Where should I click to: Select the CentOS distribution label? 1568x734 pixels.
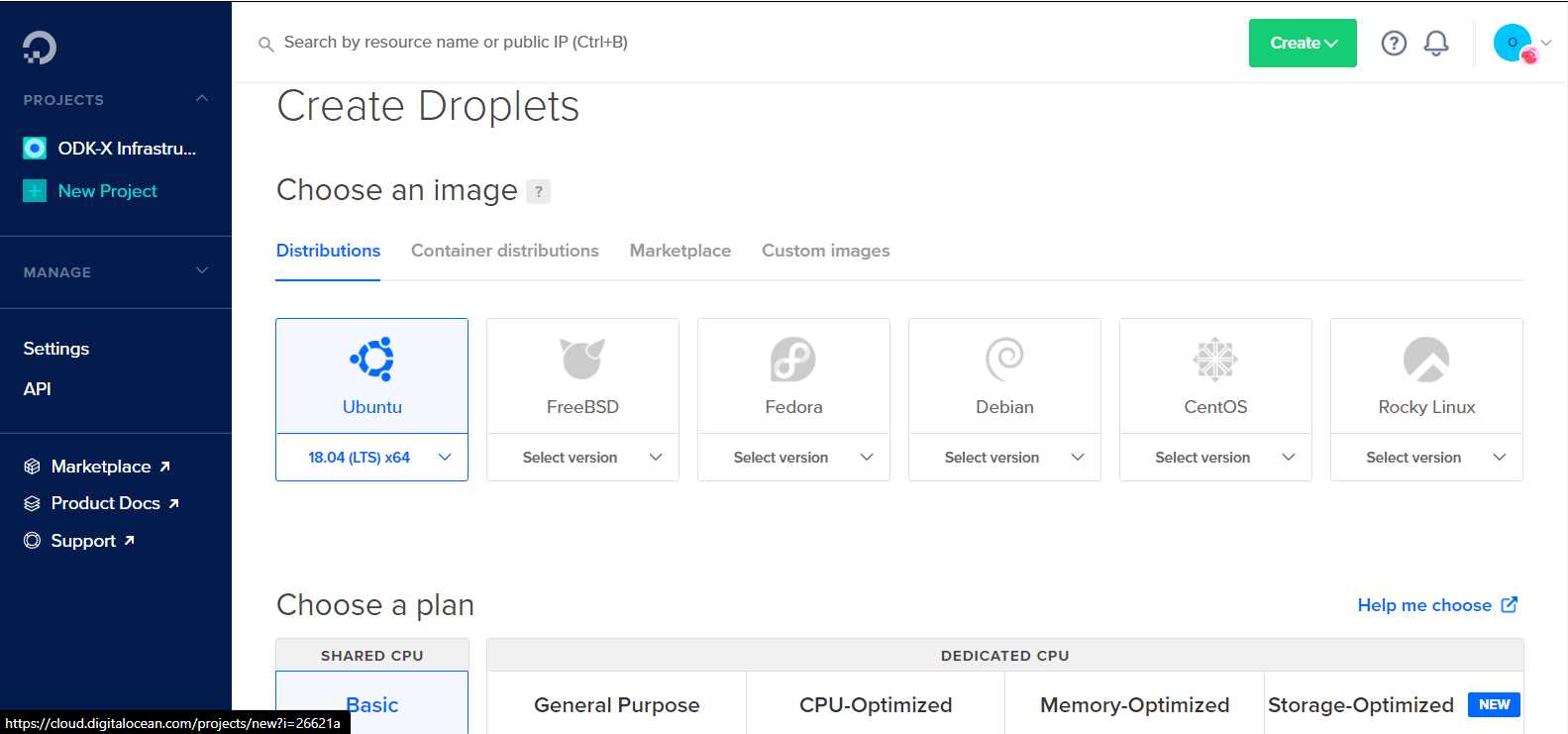[1215, 407]
